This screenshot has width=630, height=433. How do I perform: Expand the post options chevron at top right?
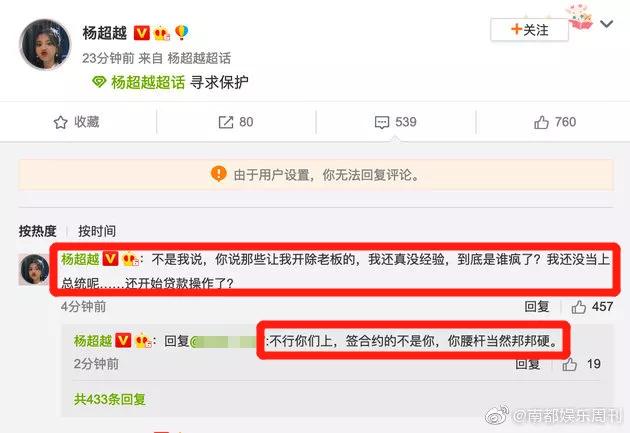pos(606,24)
